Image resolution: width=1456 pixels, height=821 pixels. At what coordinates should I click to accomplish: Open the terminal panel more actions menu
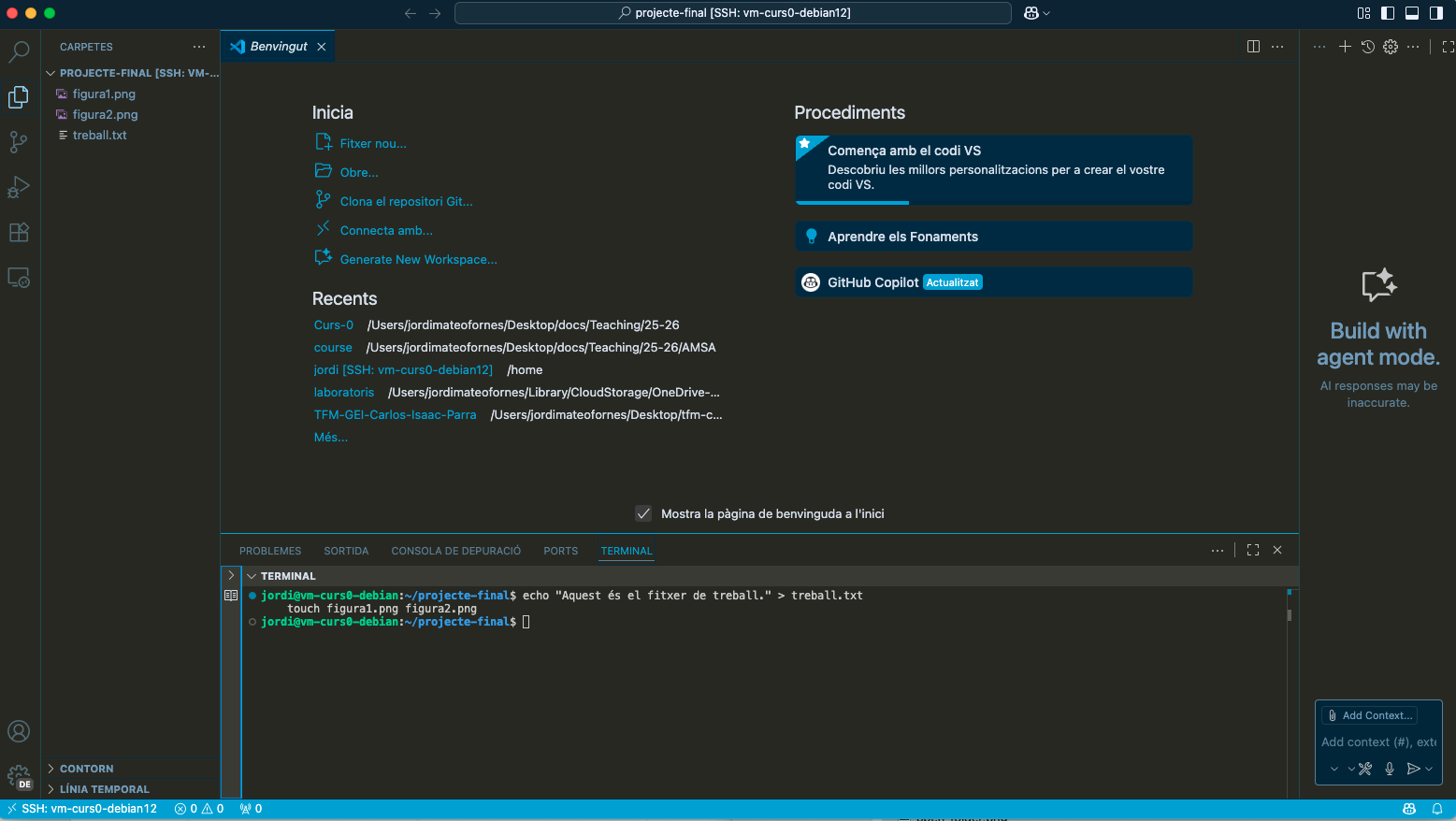[x=1218, y=550]
